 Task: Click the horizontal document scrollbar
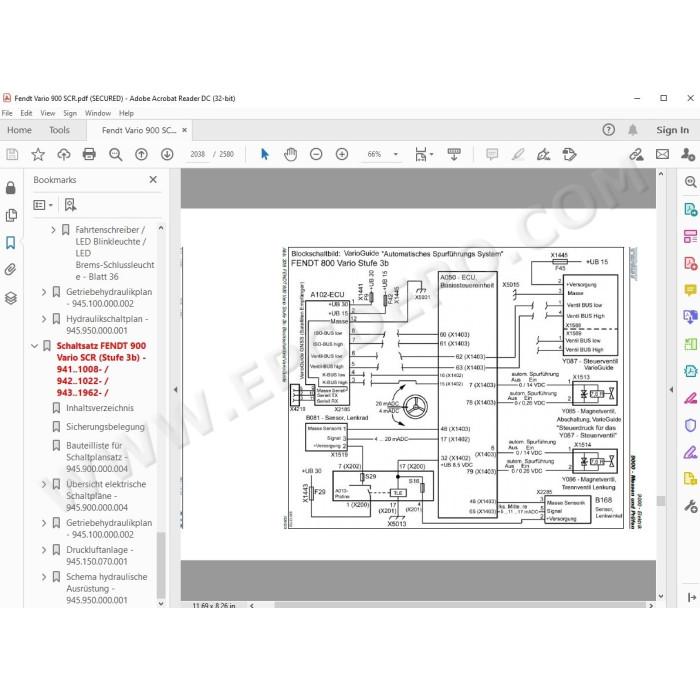[x=460, y=605]
